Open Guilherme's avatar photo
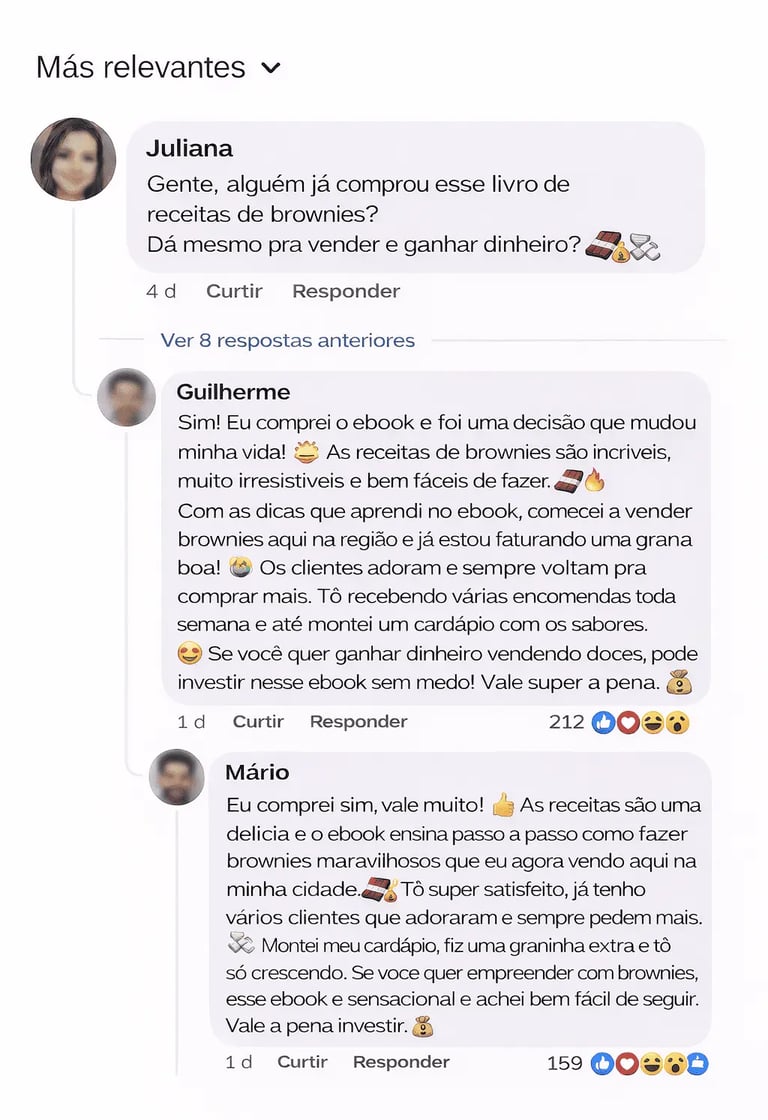 click(x=126, y=397)
